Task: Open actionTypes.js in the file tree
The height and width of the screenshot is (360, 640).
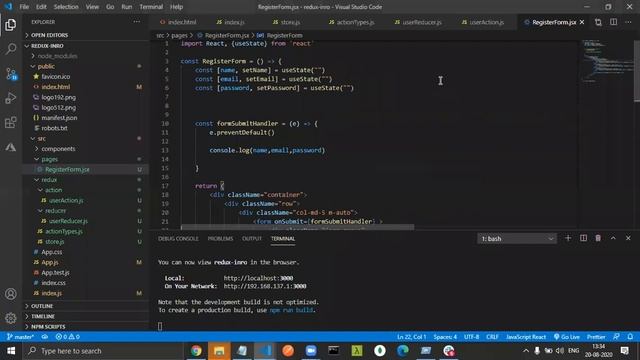Action: click(86, 231)
